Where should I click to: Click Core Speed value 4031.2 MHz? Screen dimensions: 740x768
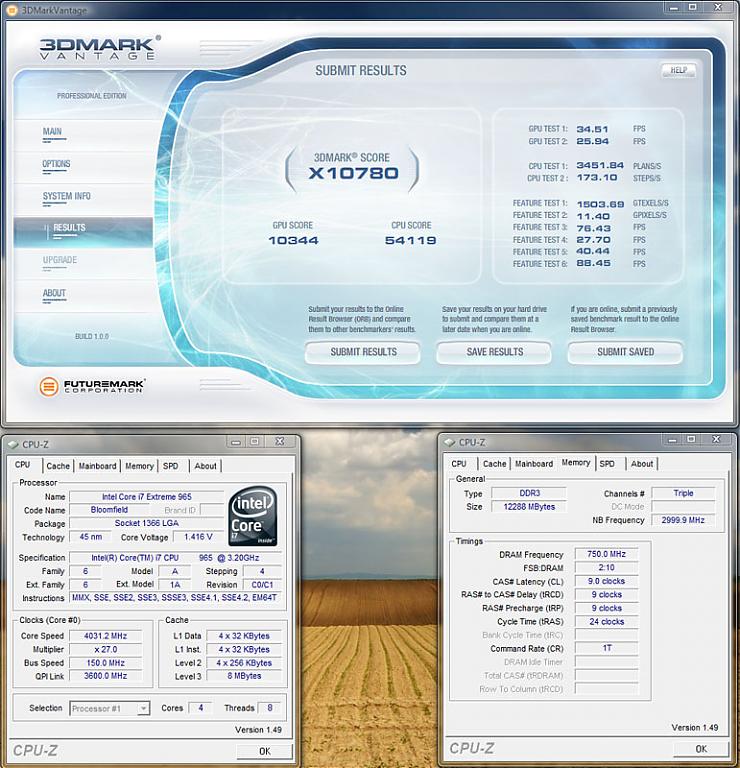(x=106, y=636)
